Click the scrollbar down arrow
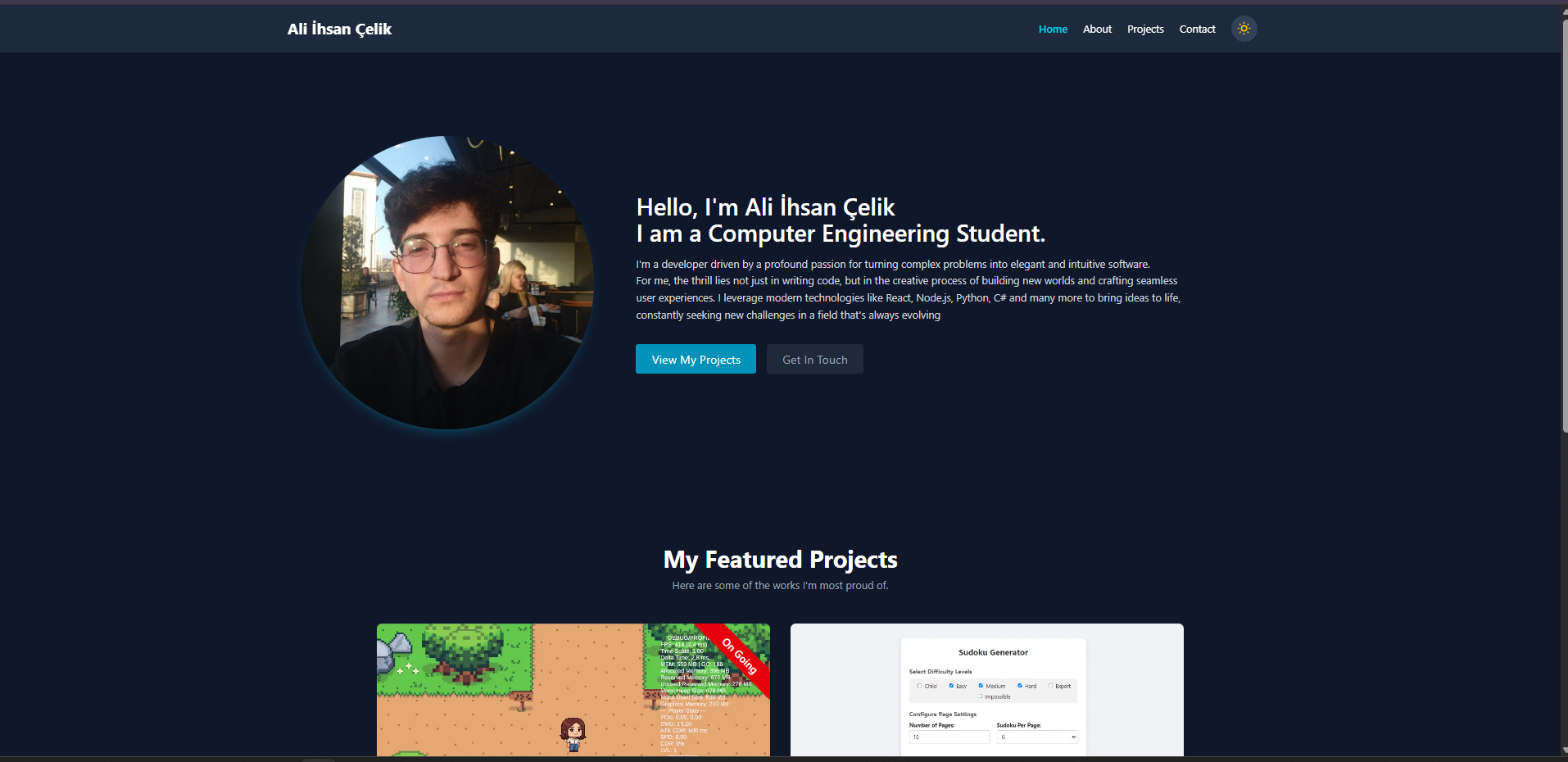The width and height of the screenshot is (1568, 762). point(1564,750)
